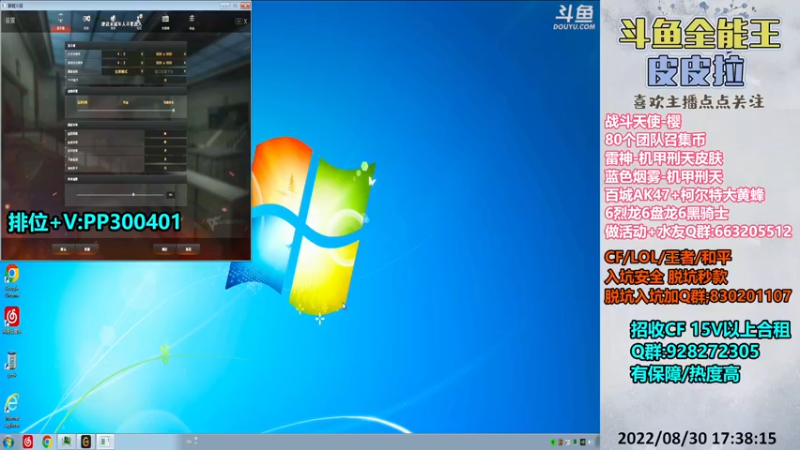The width and height of the screenshot is (800, 450).
Task: Click the third of four bottom buttons in settings
Action: pos(164,249)
